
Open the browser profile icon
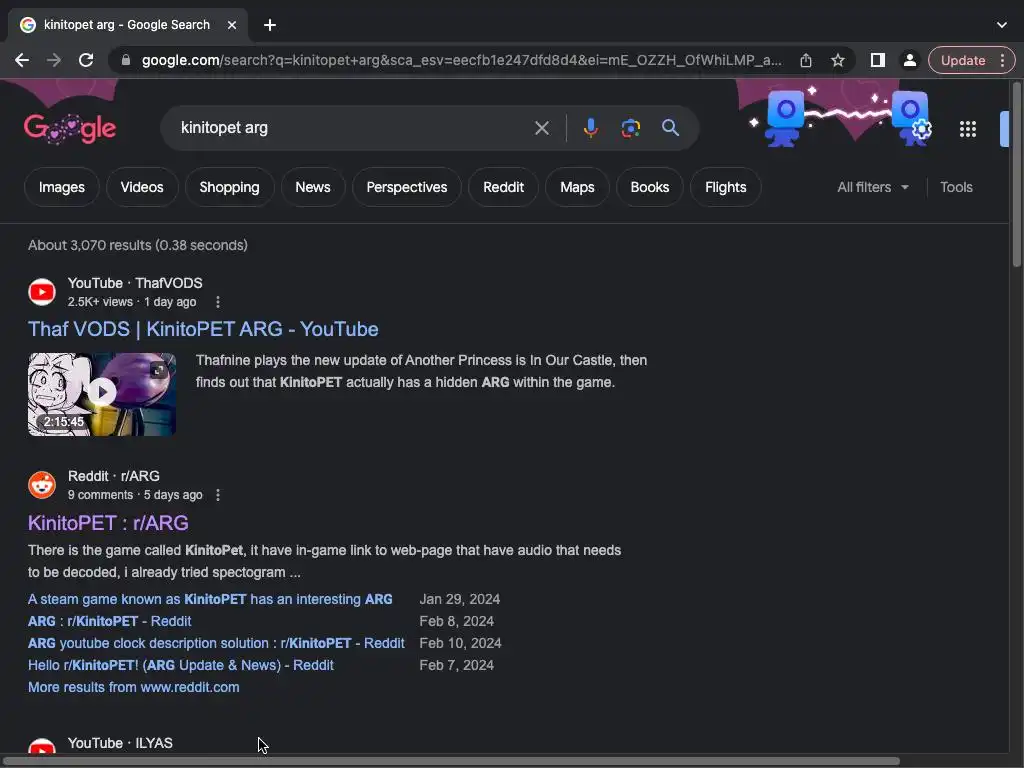[x=909, y=60]
